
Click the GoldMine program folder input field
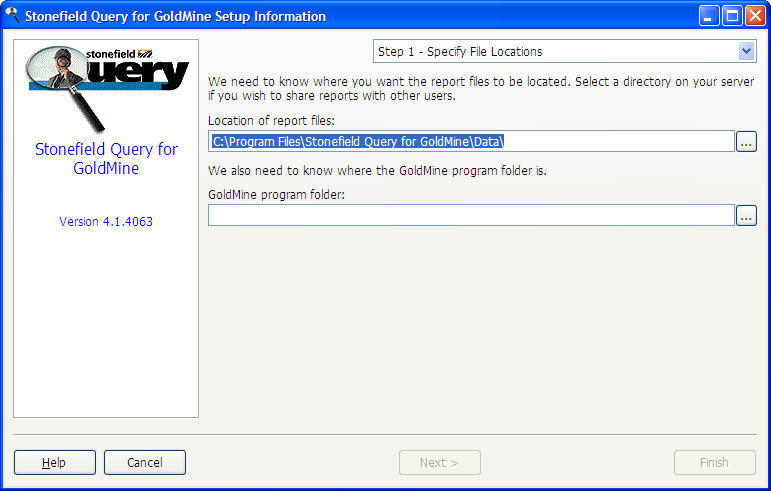pos(471,215)
